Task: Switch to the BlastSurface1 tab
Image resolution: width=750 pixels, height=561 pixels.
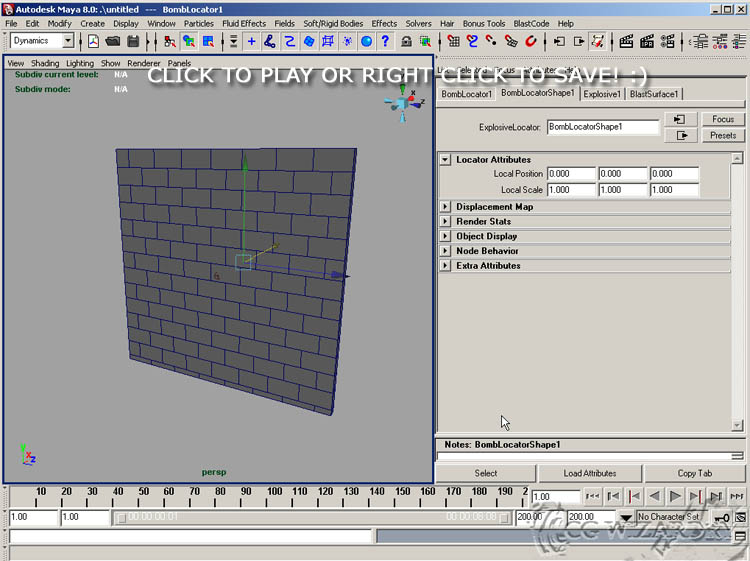Action: 654,94
